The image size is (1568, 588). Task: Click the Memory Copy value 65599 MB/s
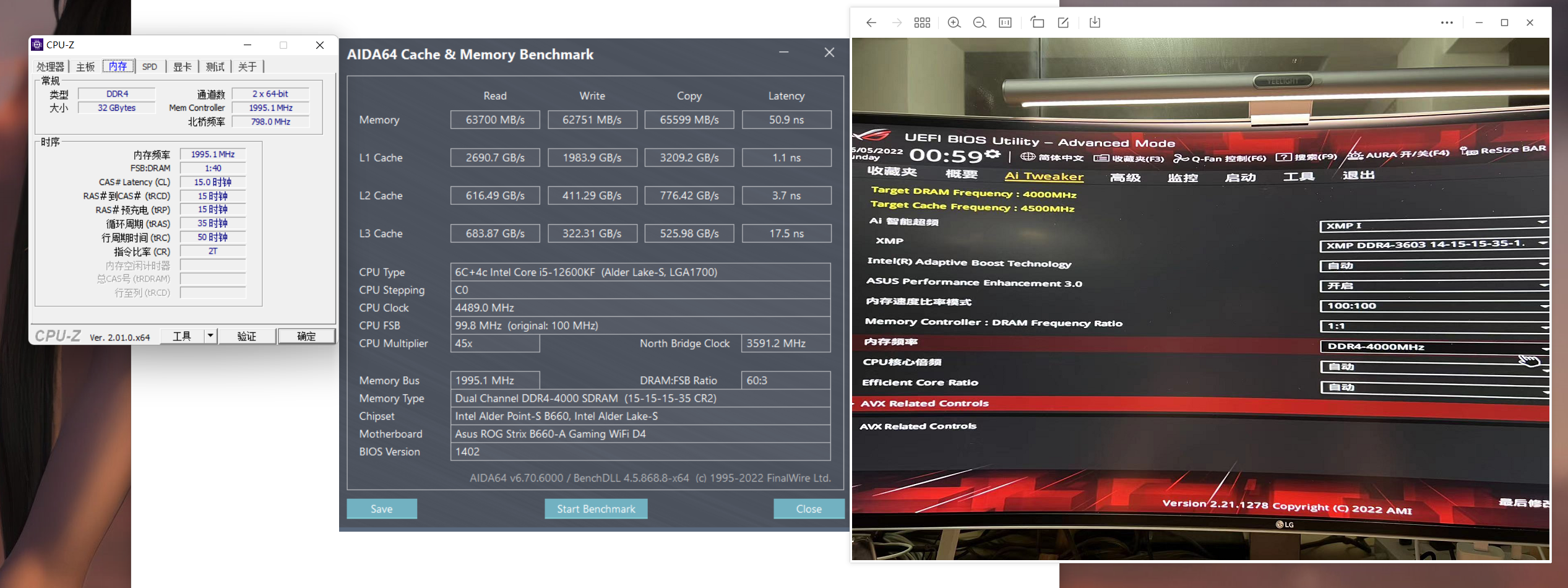click(x=689, y=119)
